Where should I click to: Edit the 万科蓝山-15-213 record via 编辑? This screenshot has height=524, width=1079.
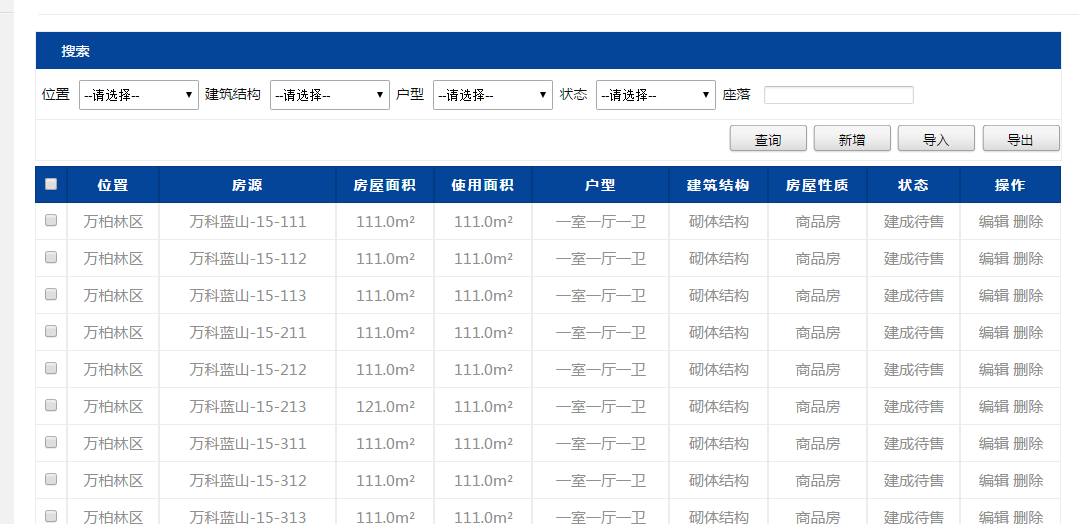click(994, 407)
